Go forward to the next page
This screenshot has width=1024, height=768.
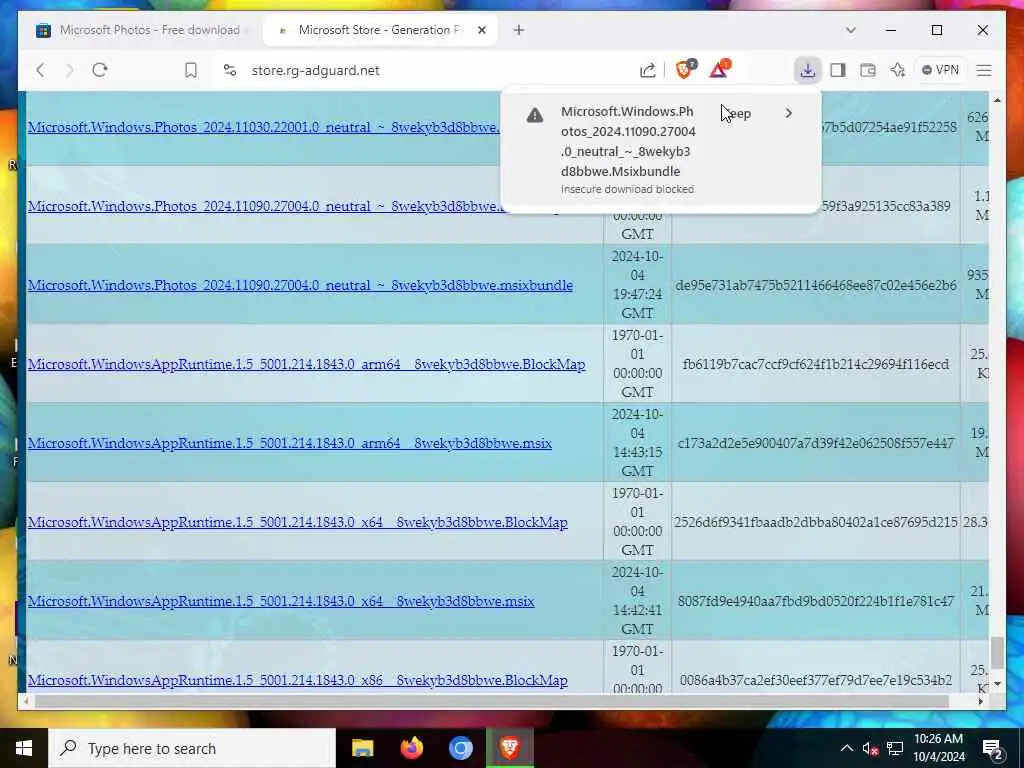(x=70, y=70)
